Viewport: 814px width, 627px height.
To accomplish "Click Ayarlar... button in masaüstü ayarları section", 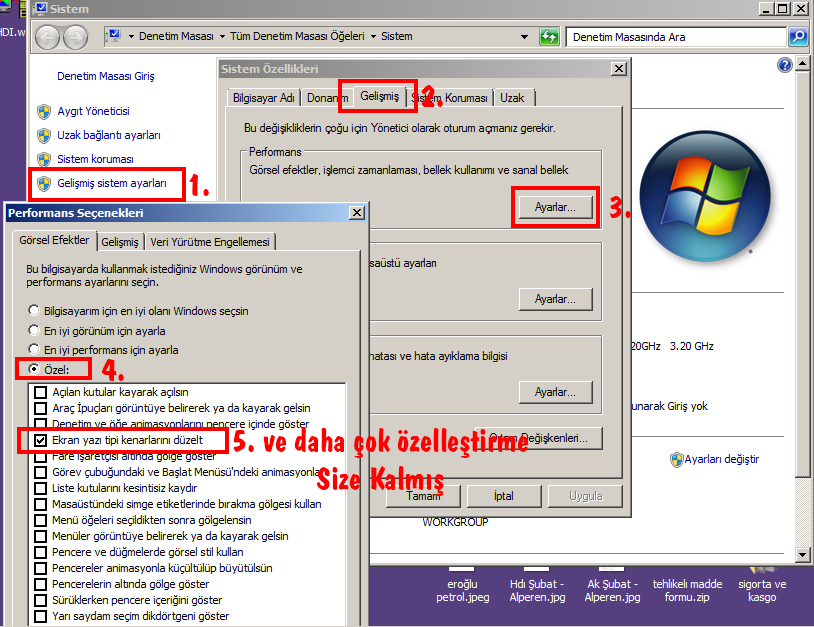I will point(555,299).
